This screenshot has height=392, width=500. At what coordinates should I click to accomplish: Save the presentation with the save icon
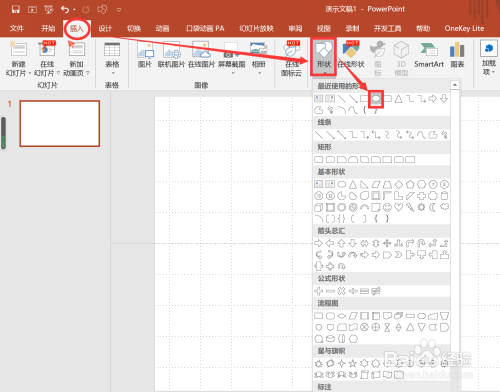[15, 10]
